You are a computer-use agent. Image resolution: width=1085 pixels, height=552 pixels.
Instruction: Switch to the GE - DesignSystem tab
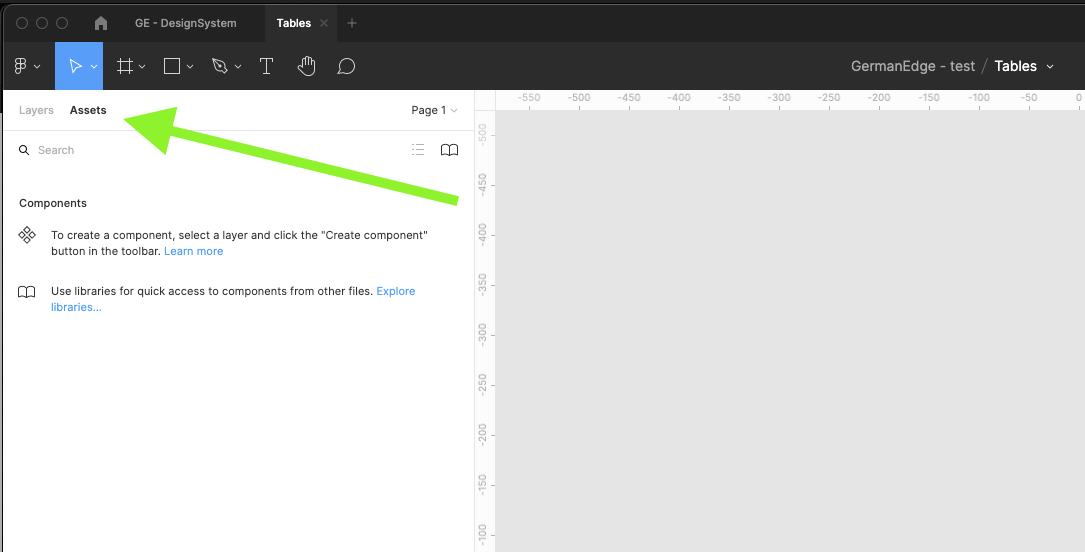186,23
